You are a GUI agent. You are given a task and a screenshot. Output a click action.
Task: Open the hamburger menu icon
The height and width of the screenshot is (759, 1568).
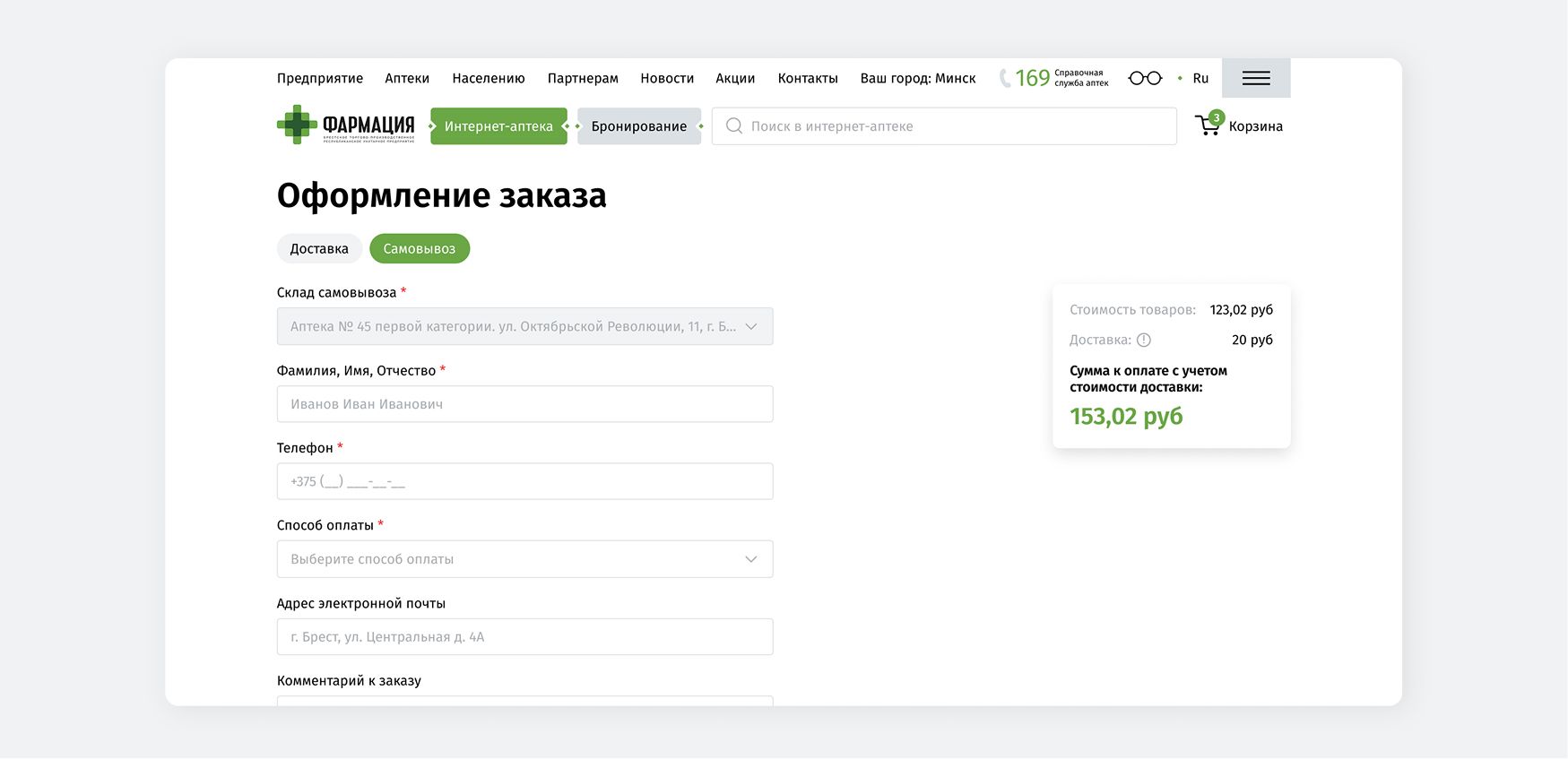[x=1255, y=78]
